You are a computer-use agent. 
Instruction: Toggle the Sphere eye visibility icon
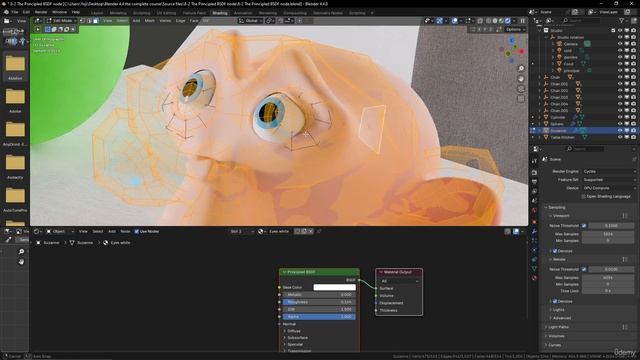click(620, 124)
